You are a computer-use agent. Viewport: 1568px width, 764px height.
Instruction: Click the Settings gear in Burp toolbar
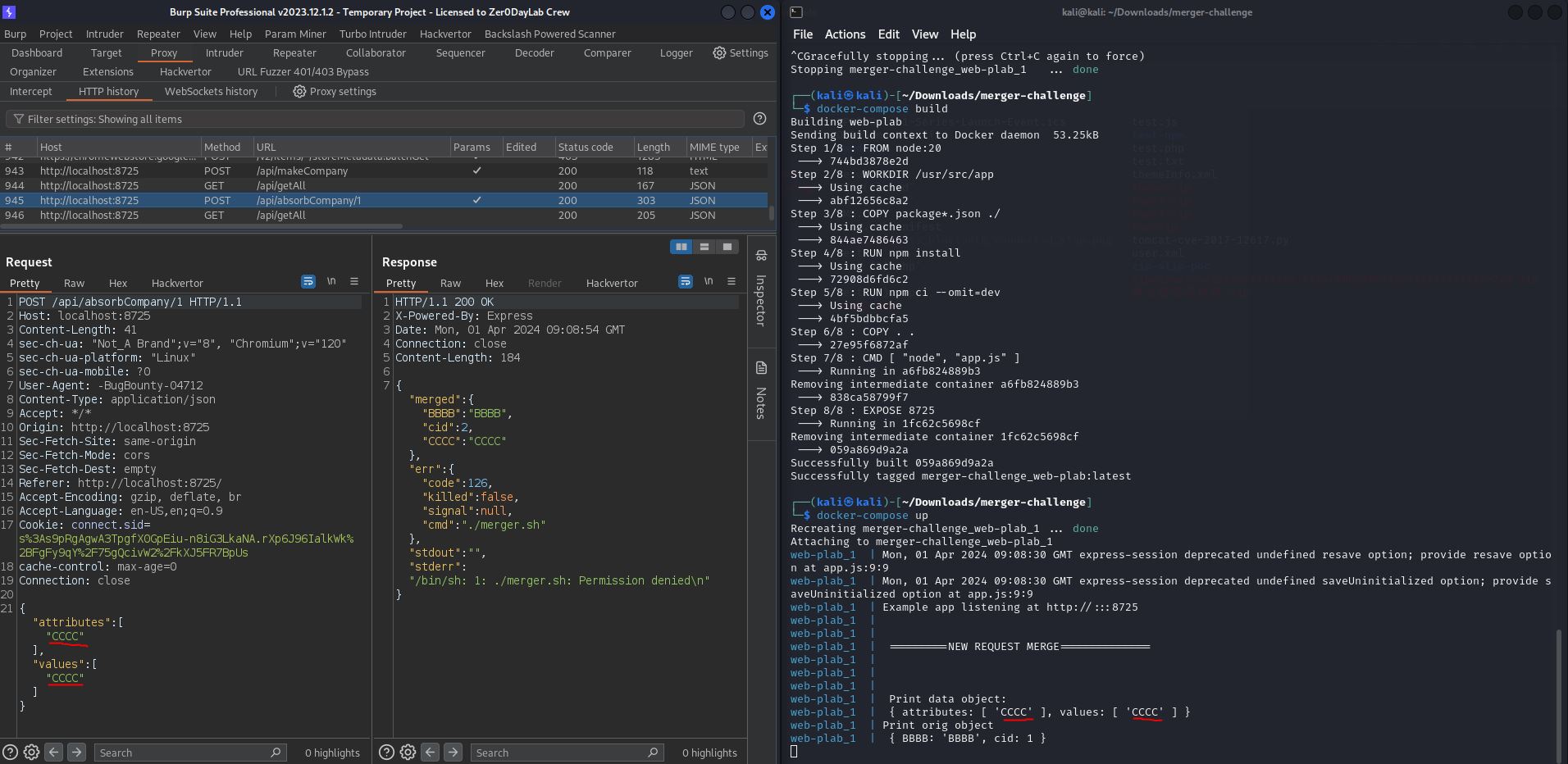click(740, 52)
